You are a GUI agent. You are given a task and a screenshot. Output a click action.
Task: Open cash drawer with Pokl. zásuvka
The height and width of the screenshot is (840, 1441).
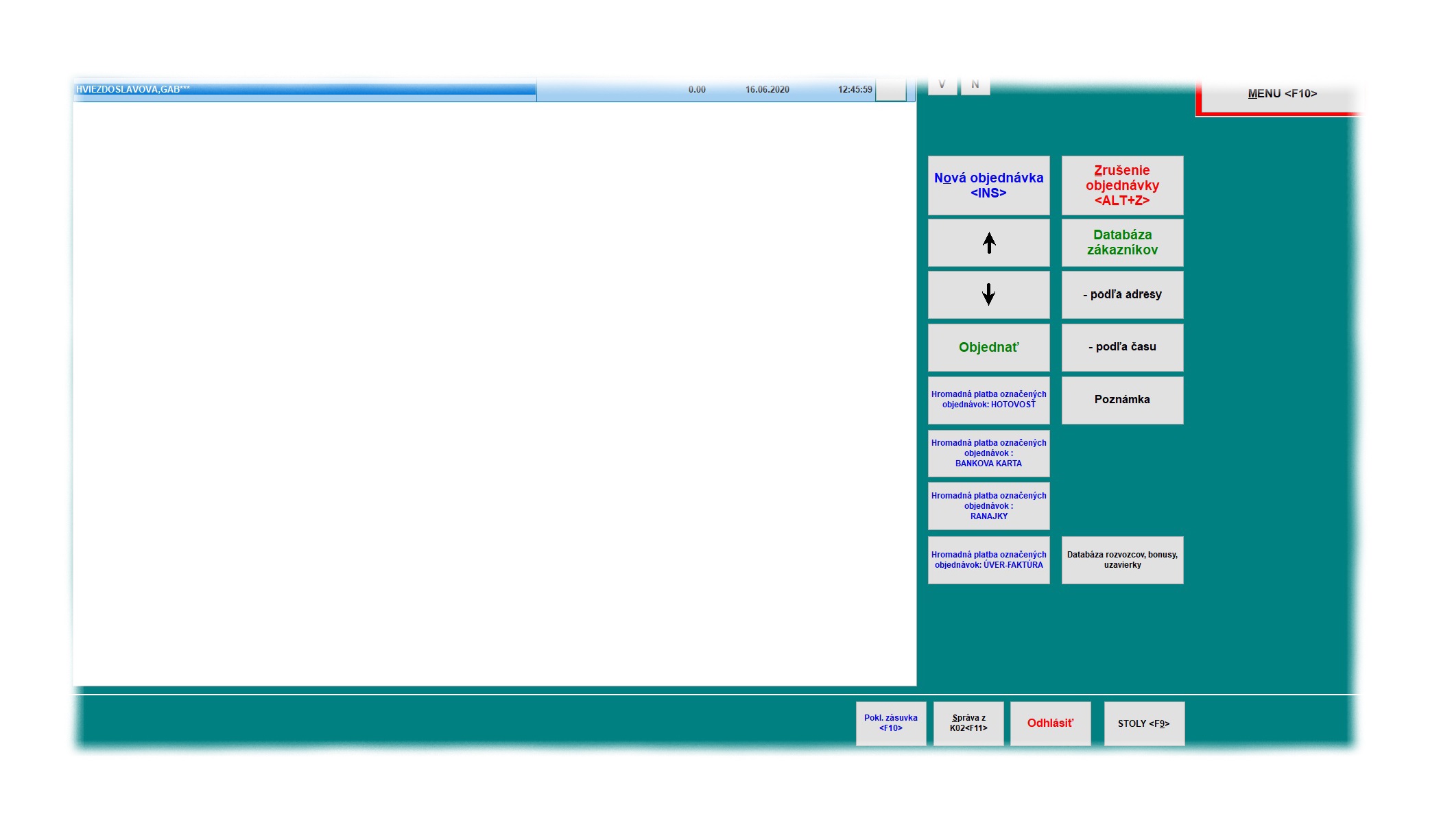coord(890,723)
